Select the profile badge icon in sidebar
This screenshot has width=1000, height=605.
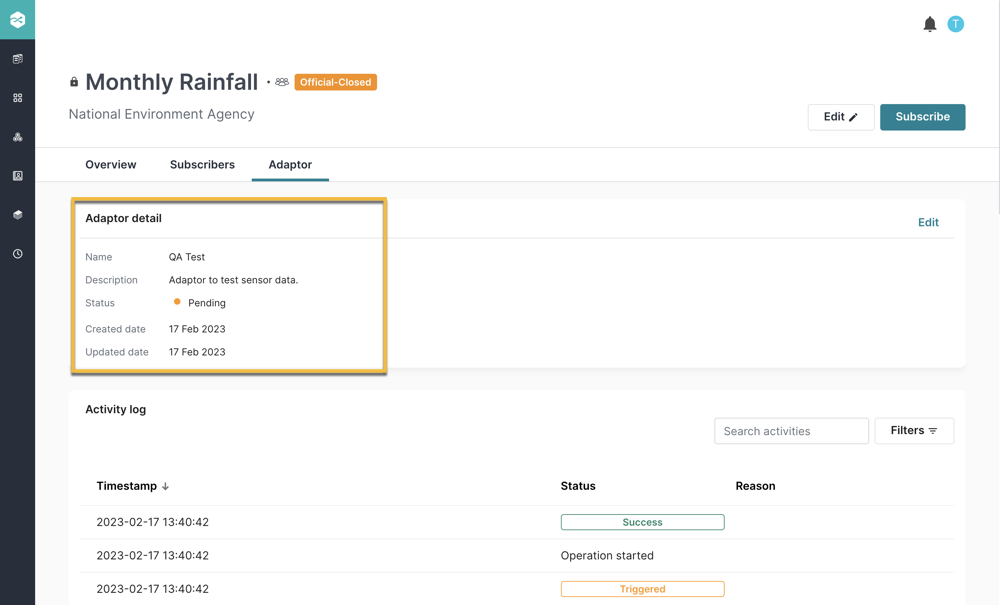click(x=16, y=175)
